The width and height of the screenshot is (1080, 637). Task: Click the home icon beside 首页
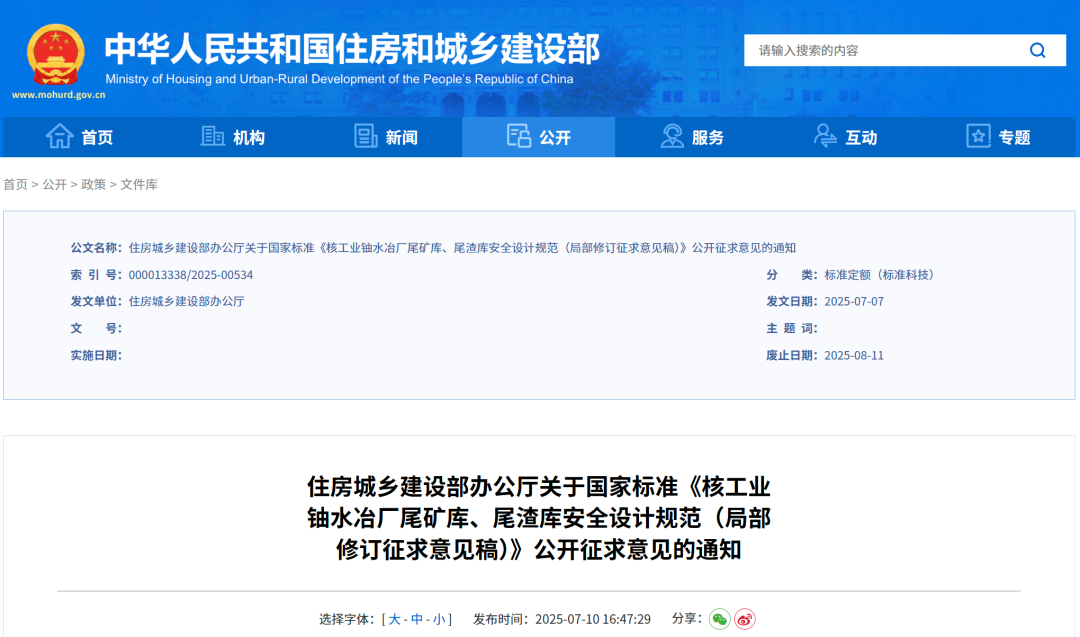(x=59, y=136)
